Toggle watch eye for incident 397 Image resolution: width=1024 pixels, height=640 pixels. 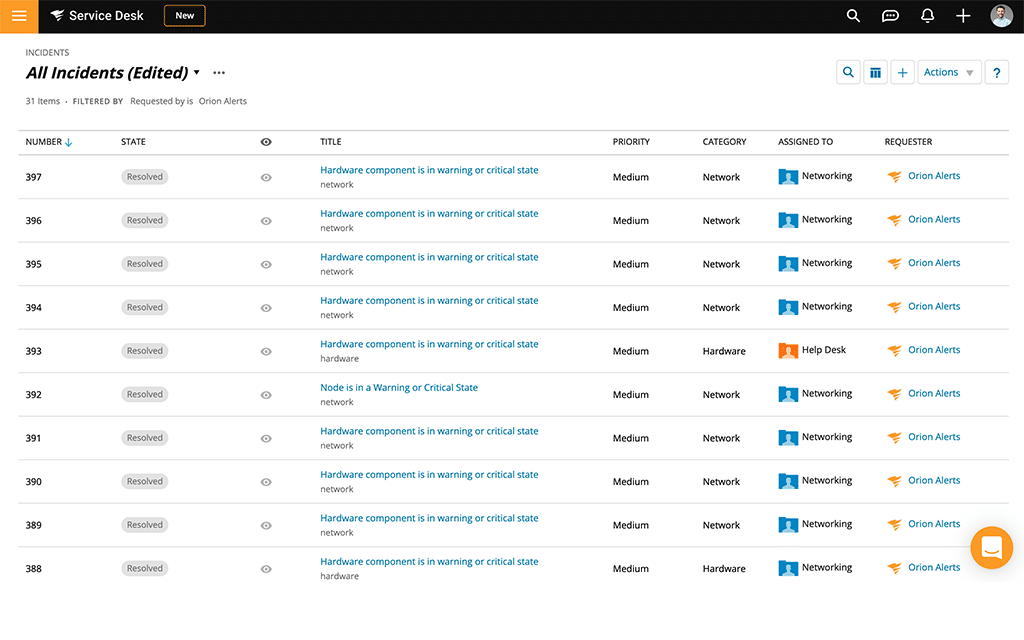coord(266,178)
